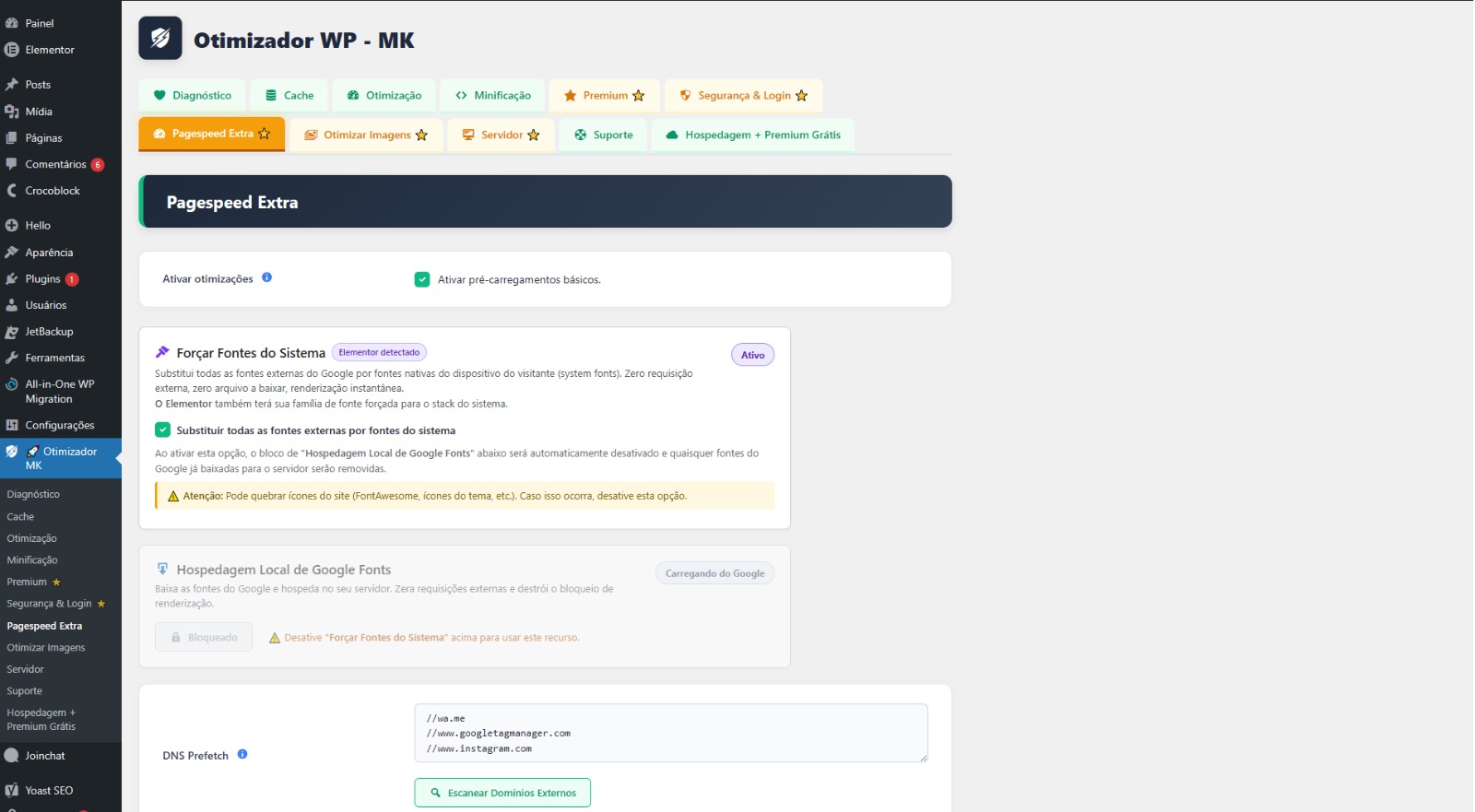Click the Usuários person icon
This screenshot has height=812, width=1475.
pyautogui.click(x=12, y=305)
